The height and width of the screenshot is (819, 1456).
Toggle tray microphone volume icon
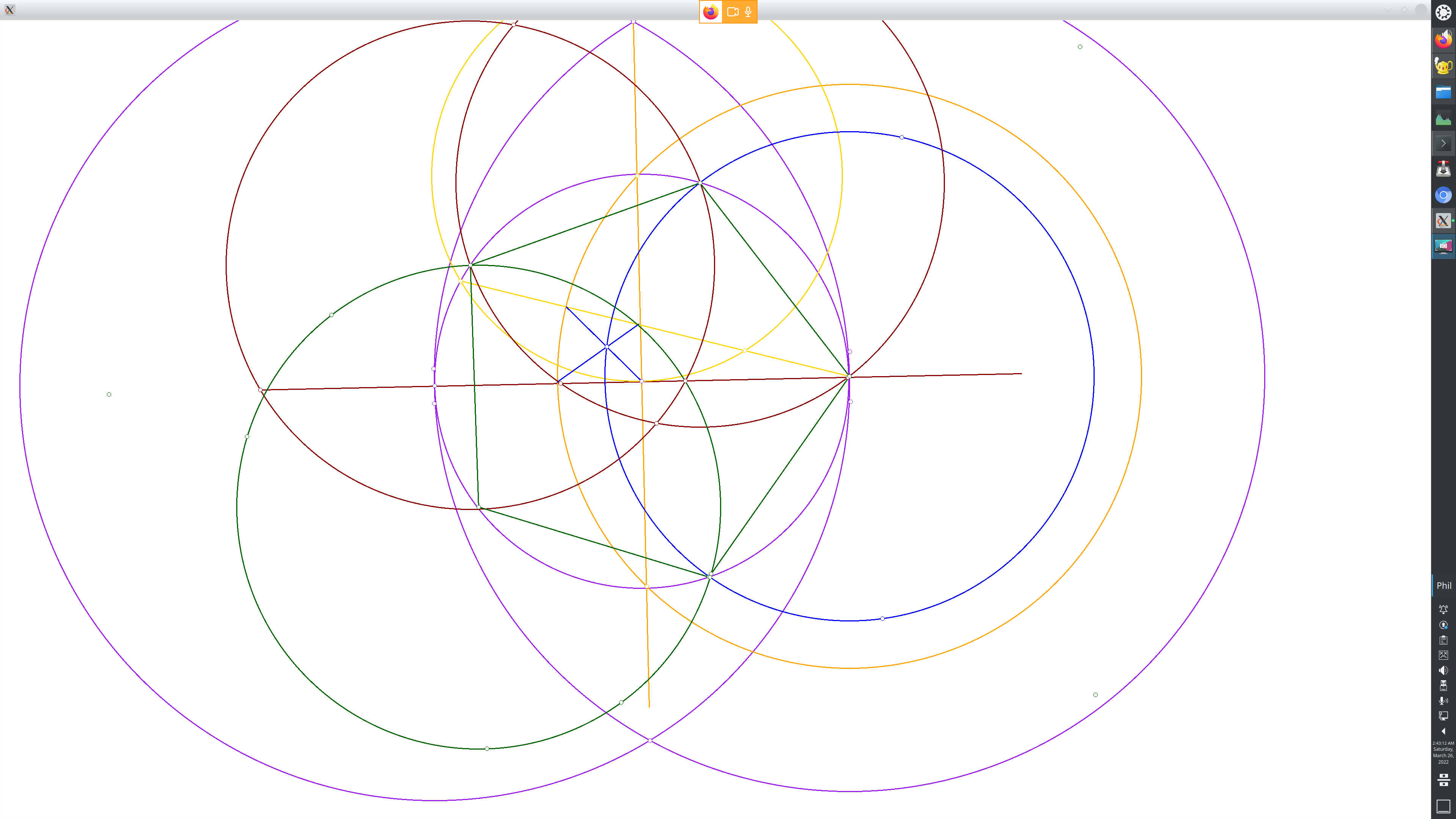(1443, 701)
